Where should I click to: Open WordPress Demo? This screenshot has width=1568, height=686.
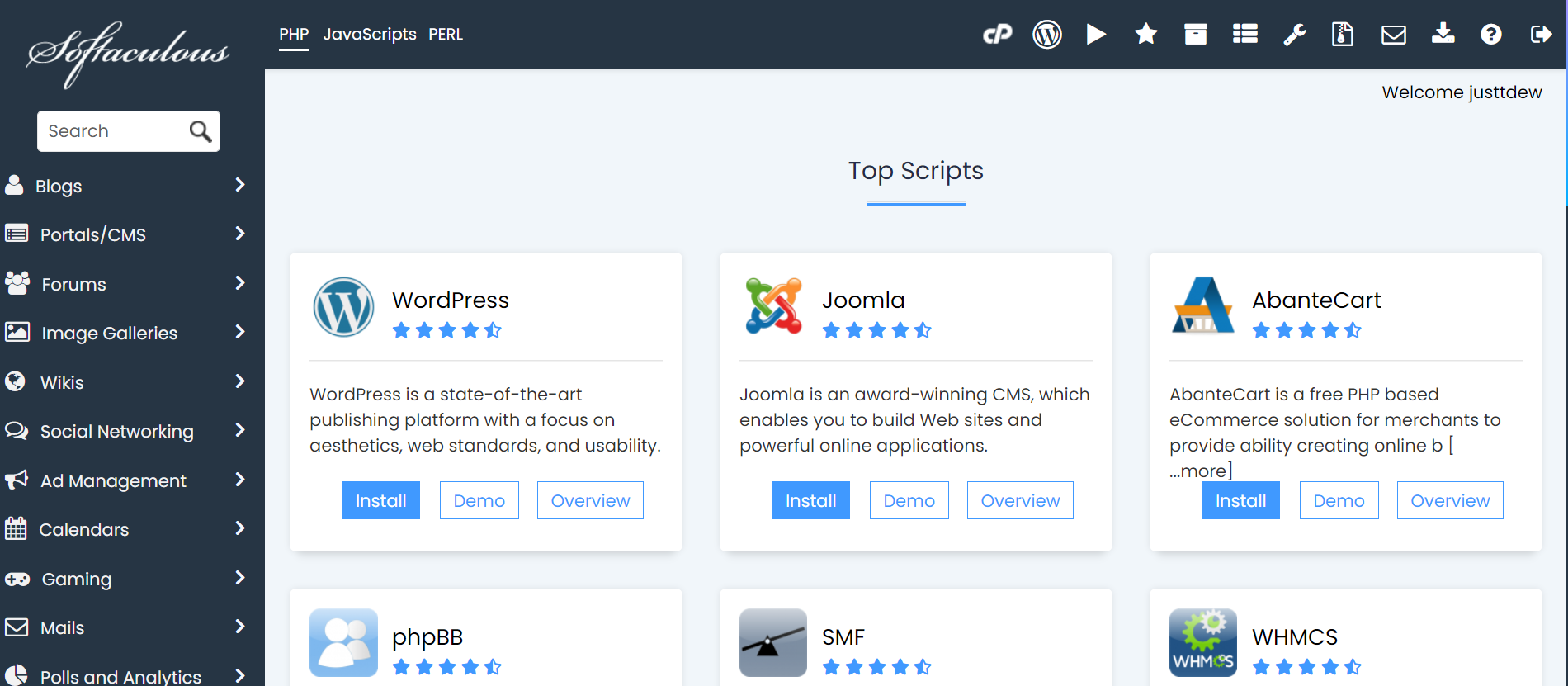pos(479,500)
